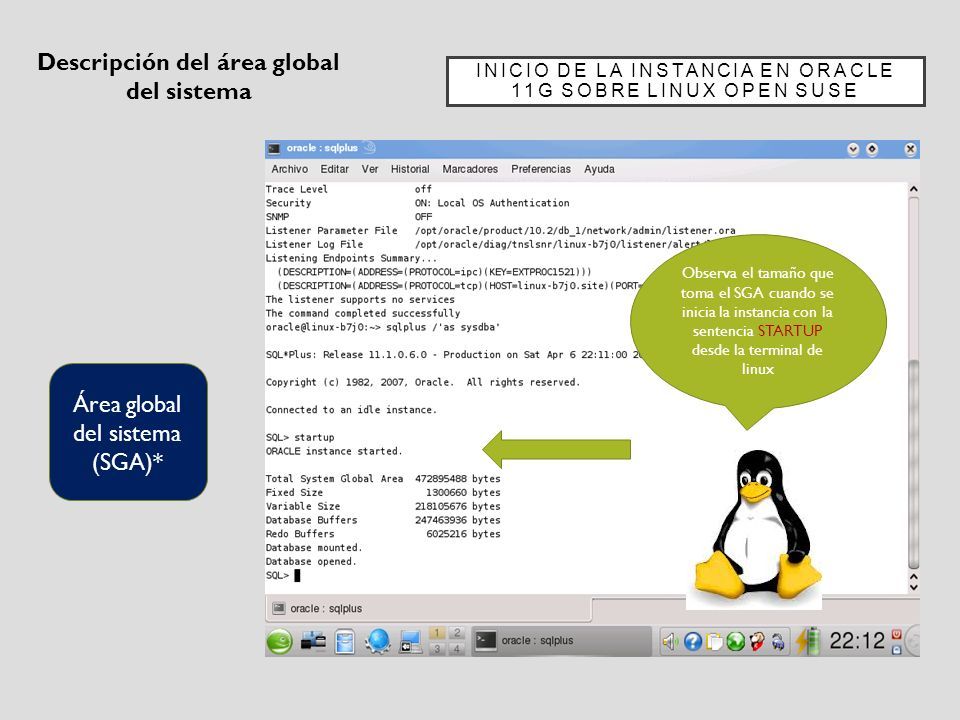Image resolution: width=960 pixels, height=720 pixels.
Task: Open the Archivo menu
Action: click(290, 169)
